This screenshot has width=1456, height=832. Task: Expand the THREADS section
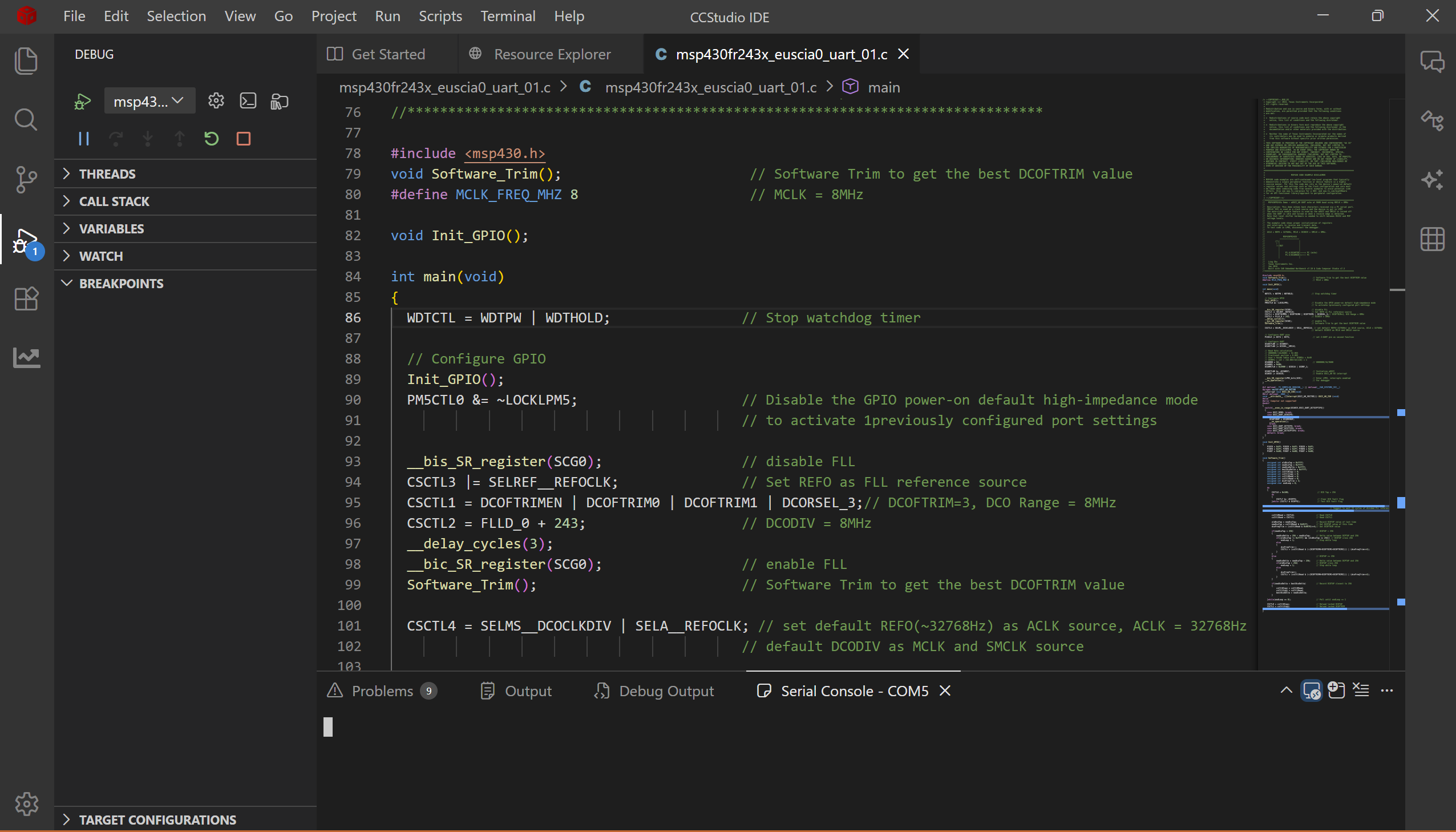click(x=185, y=173)
